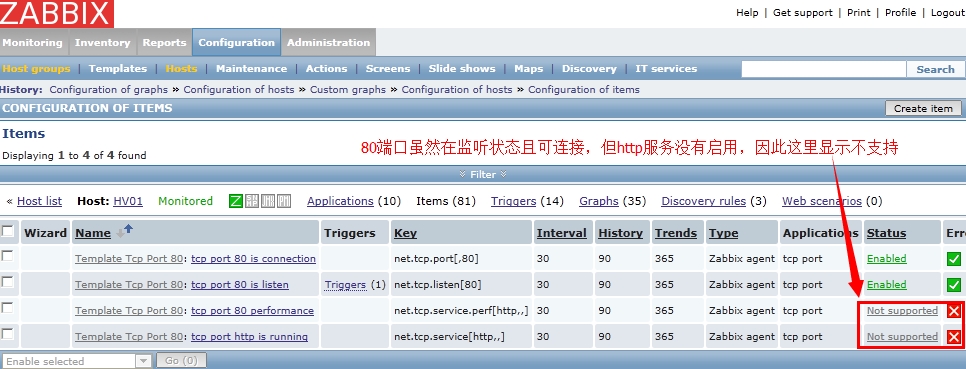
Task: Open item tcp port http is running
Action: 250,337
